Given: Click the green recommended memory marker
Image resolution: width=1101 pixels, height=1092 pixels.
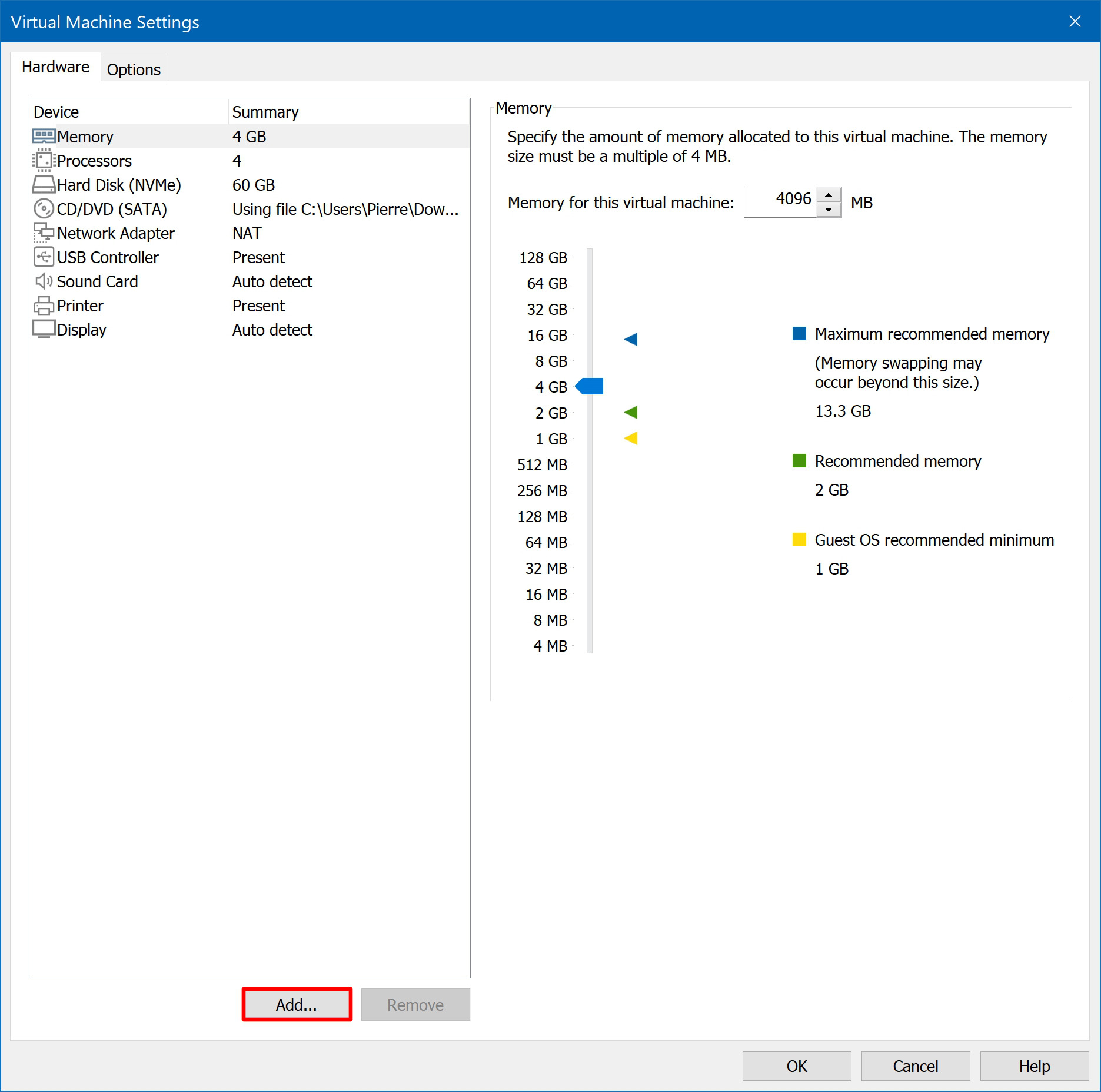Looking at the screenshot, I should [x=631, y=412].
